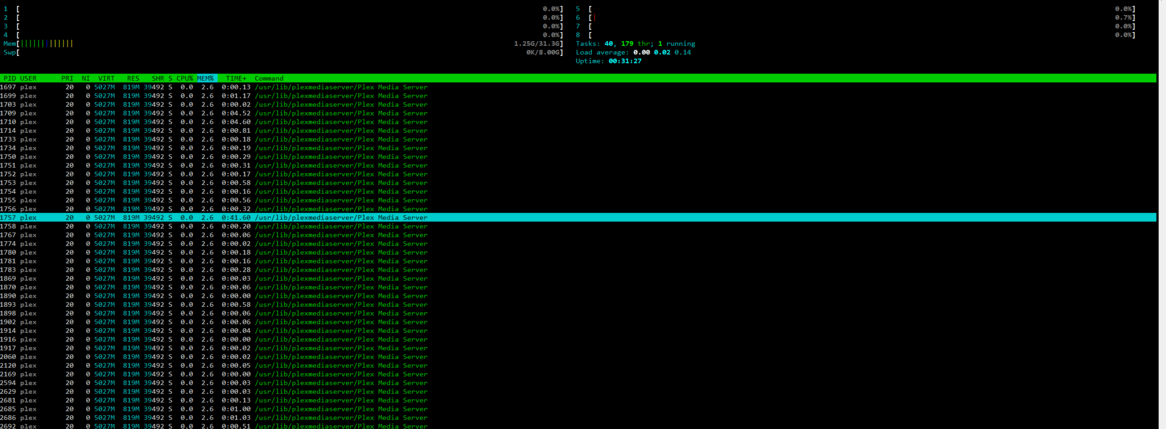Click the CPU 1 usage meter

tap(284, 9)
